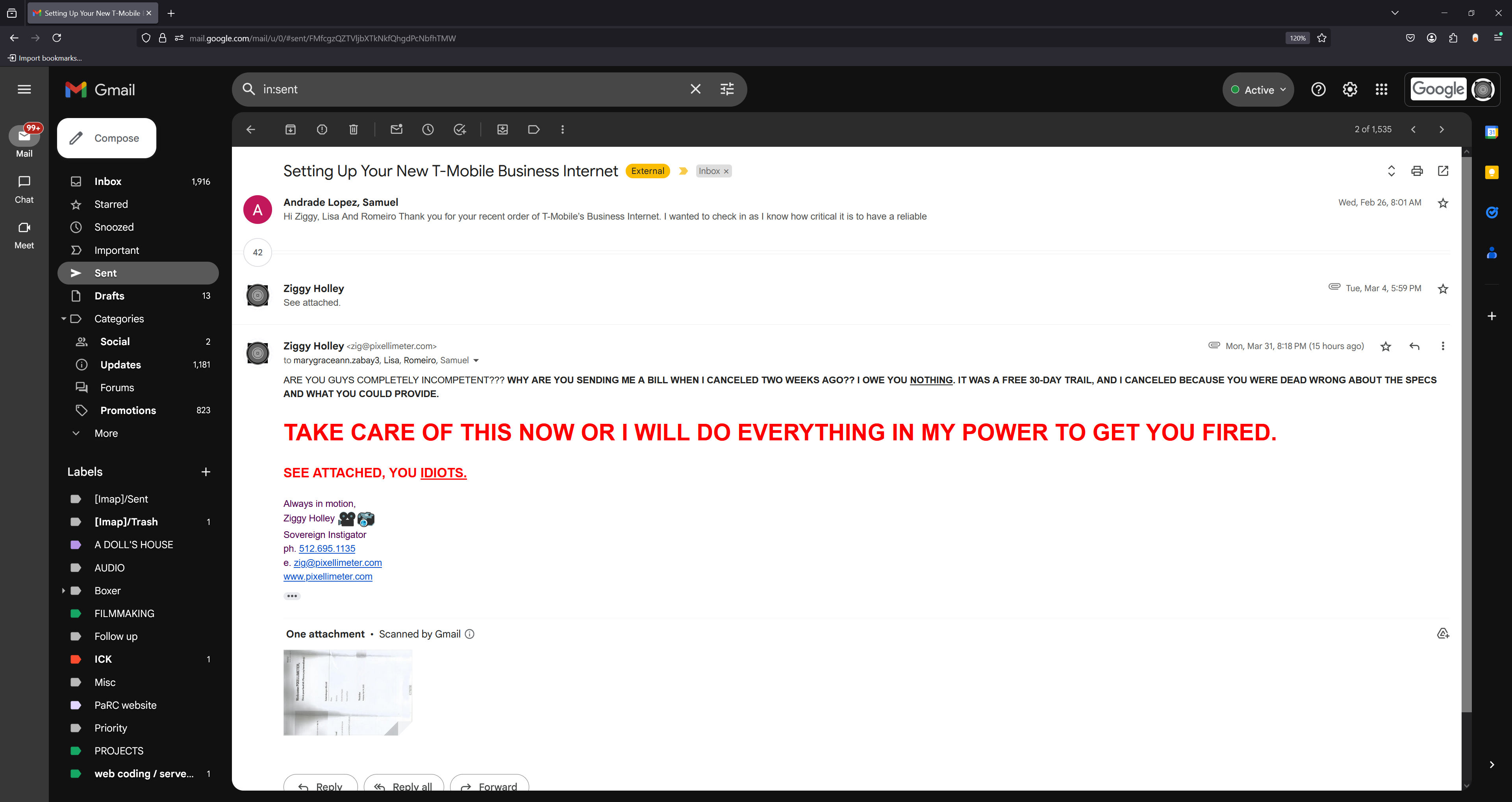Open conversation in a new window
This screenshot has height=802, width=1512.
tap(1443, 171)
